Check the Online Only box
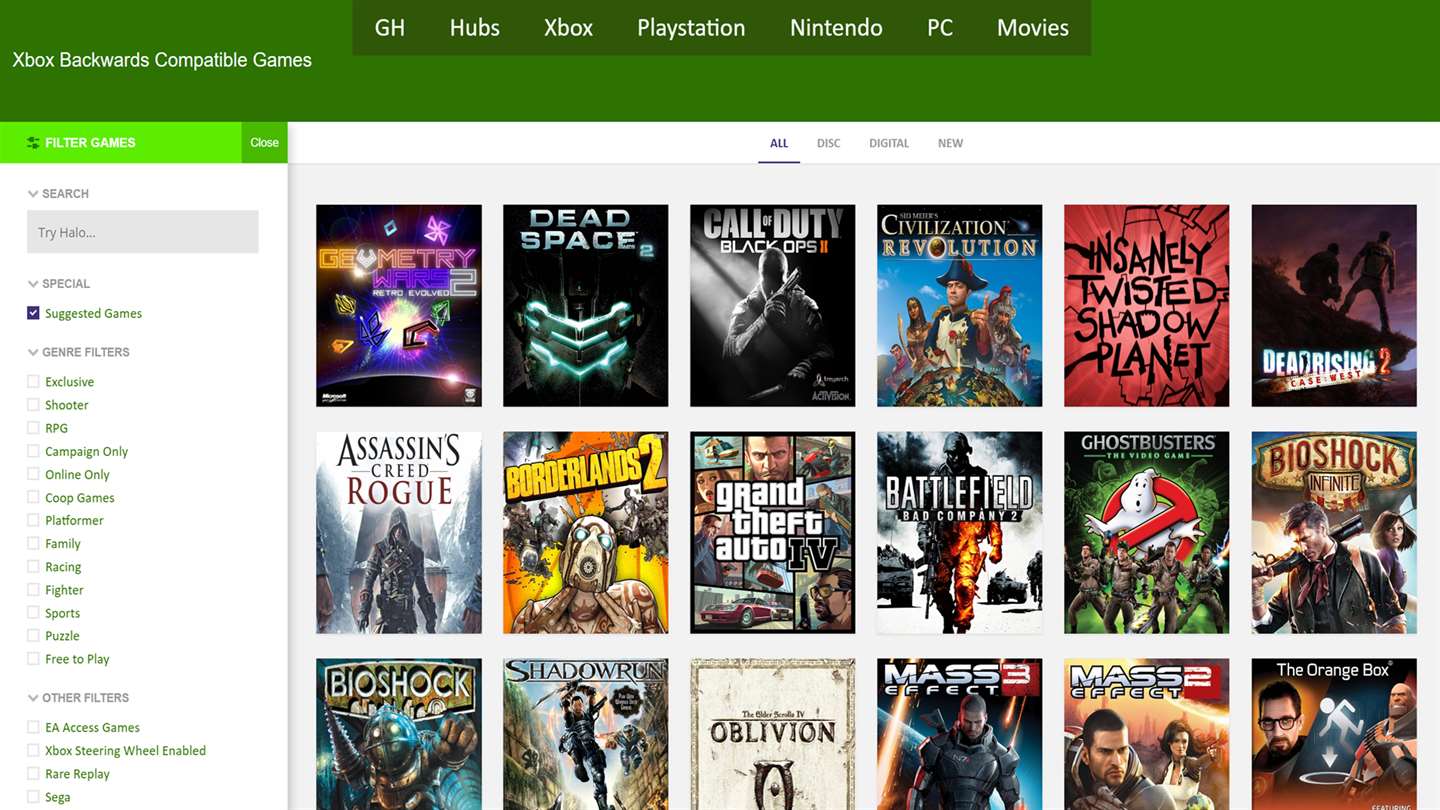Screen dimensions: 1440x810 click(33, 474)
